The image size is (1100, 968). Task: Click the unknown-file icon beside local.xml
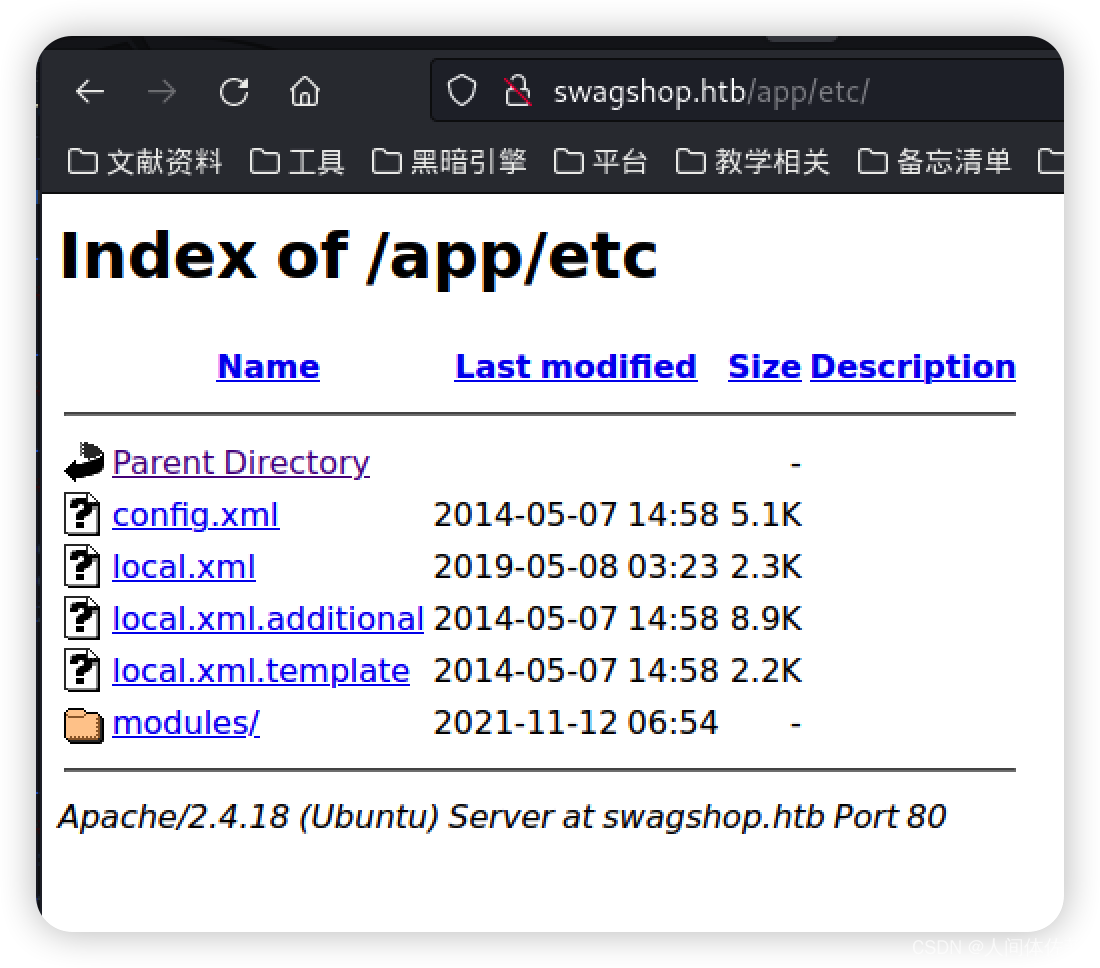click(x=83, y=566)
